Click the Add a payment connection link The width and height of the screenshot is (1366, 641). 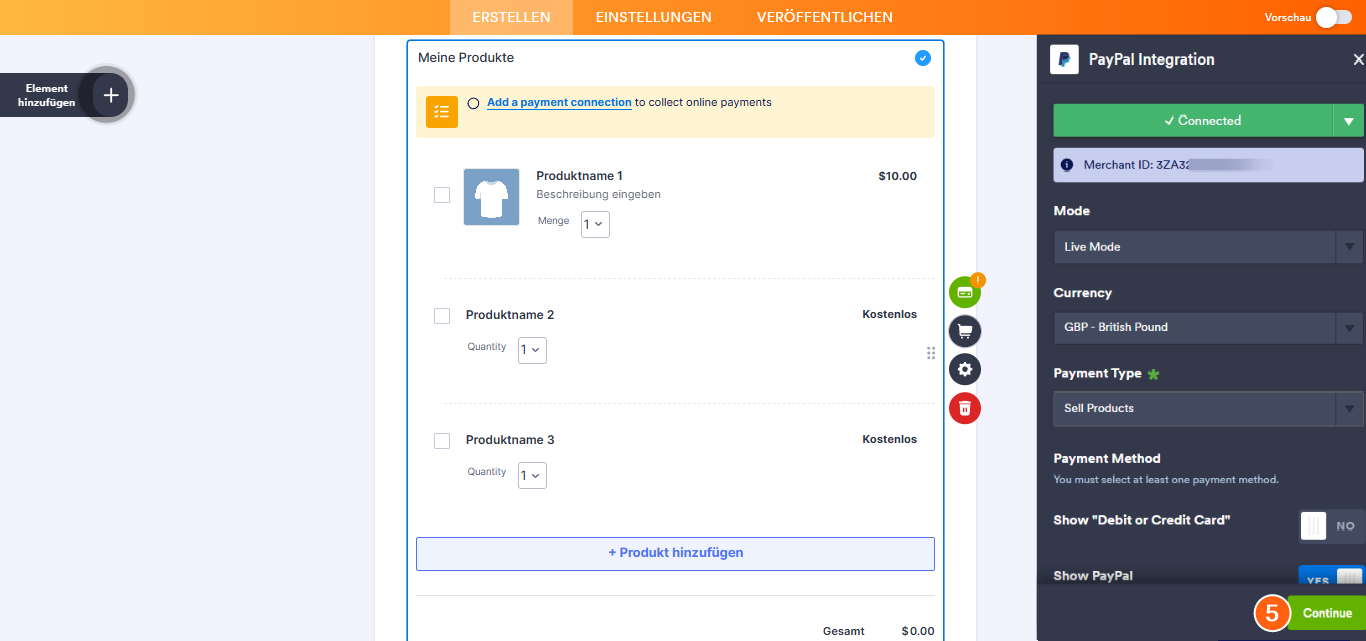(x=559, y=102)
